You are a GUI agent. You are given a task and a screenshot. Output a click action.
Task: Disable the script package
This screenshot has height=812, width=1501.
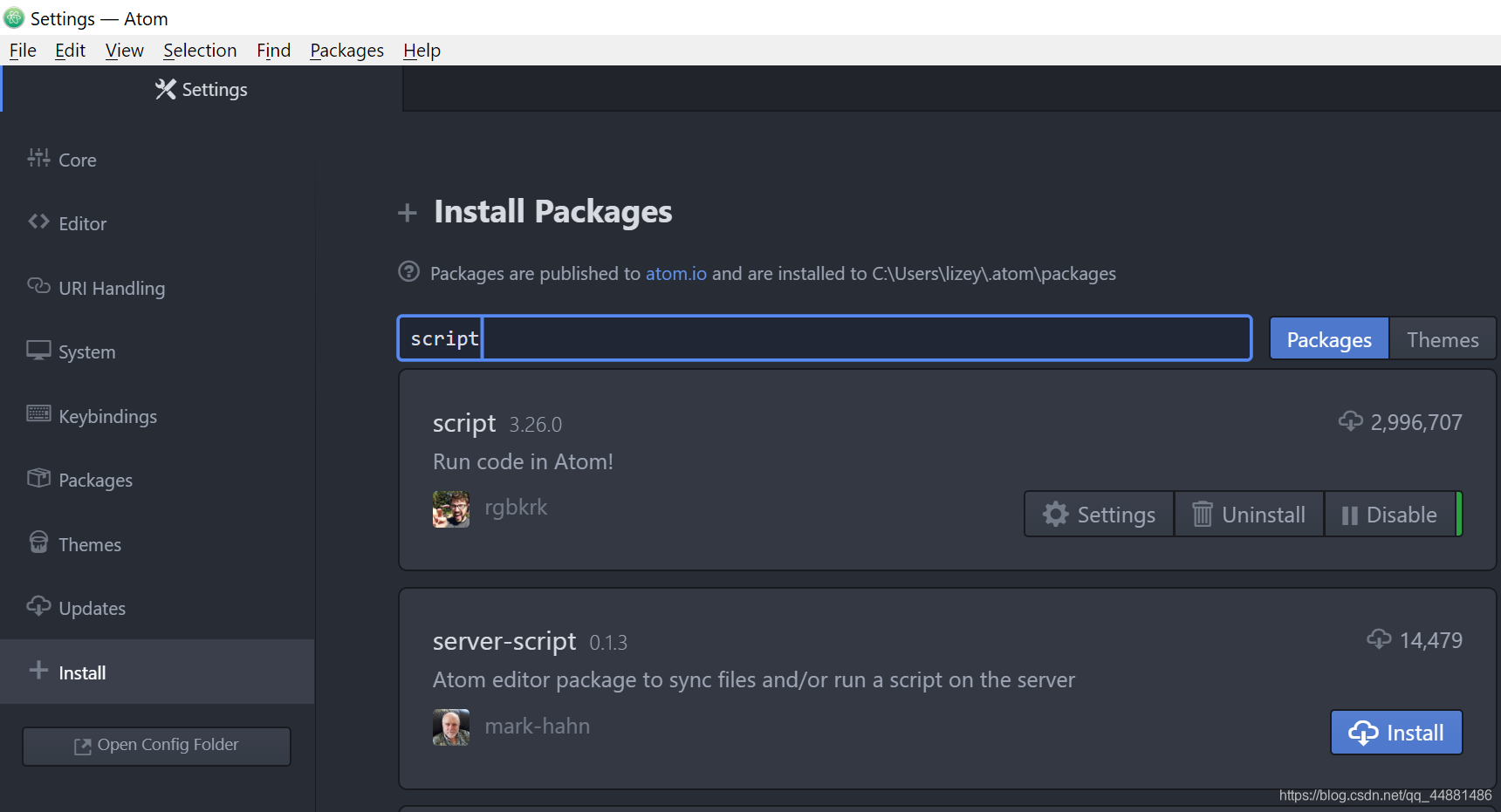1390,515
